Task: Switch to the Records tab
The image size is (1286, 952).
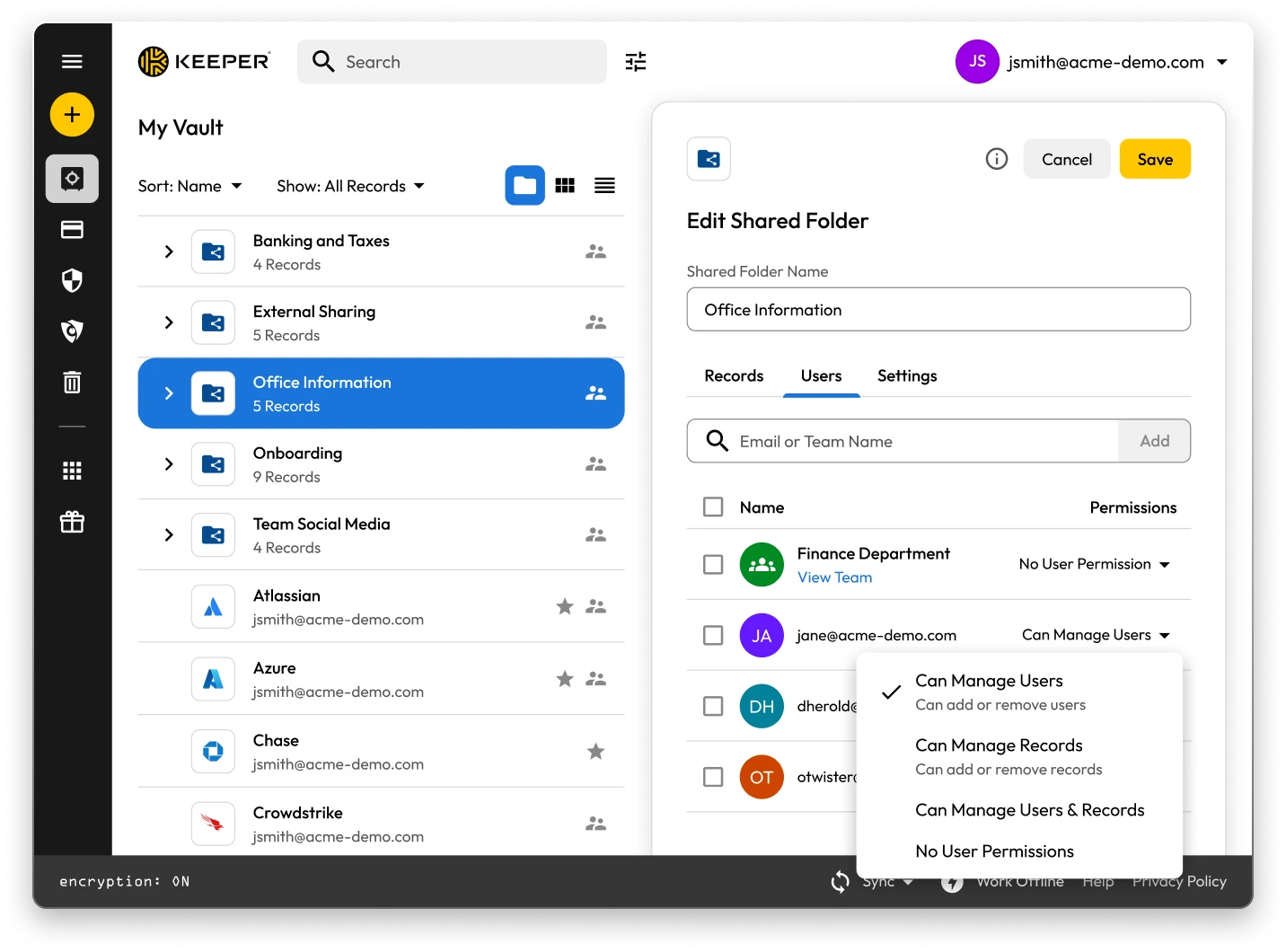Action: point(734,375)
